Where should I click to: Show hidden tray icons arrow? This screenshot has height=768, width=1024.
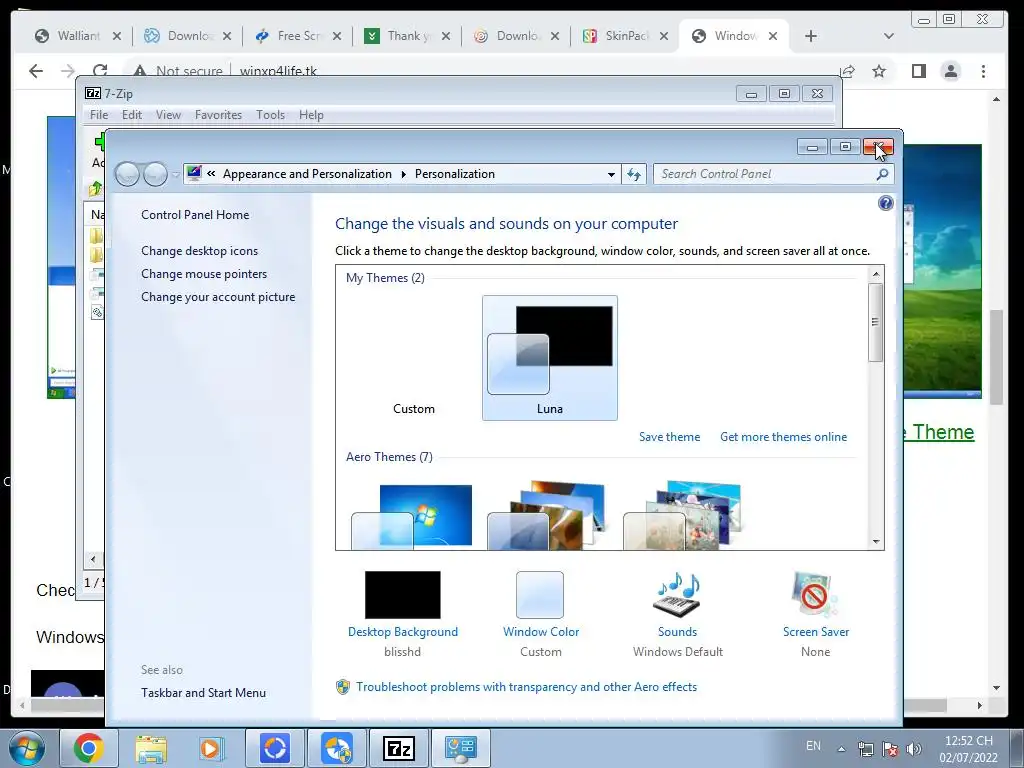coord(841,749)
